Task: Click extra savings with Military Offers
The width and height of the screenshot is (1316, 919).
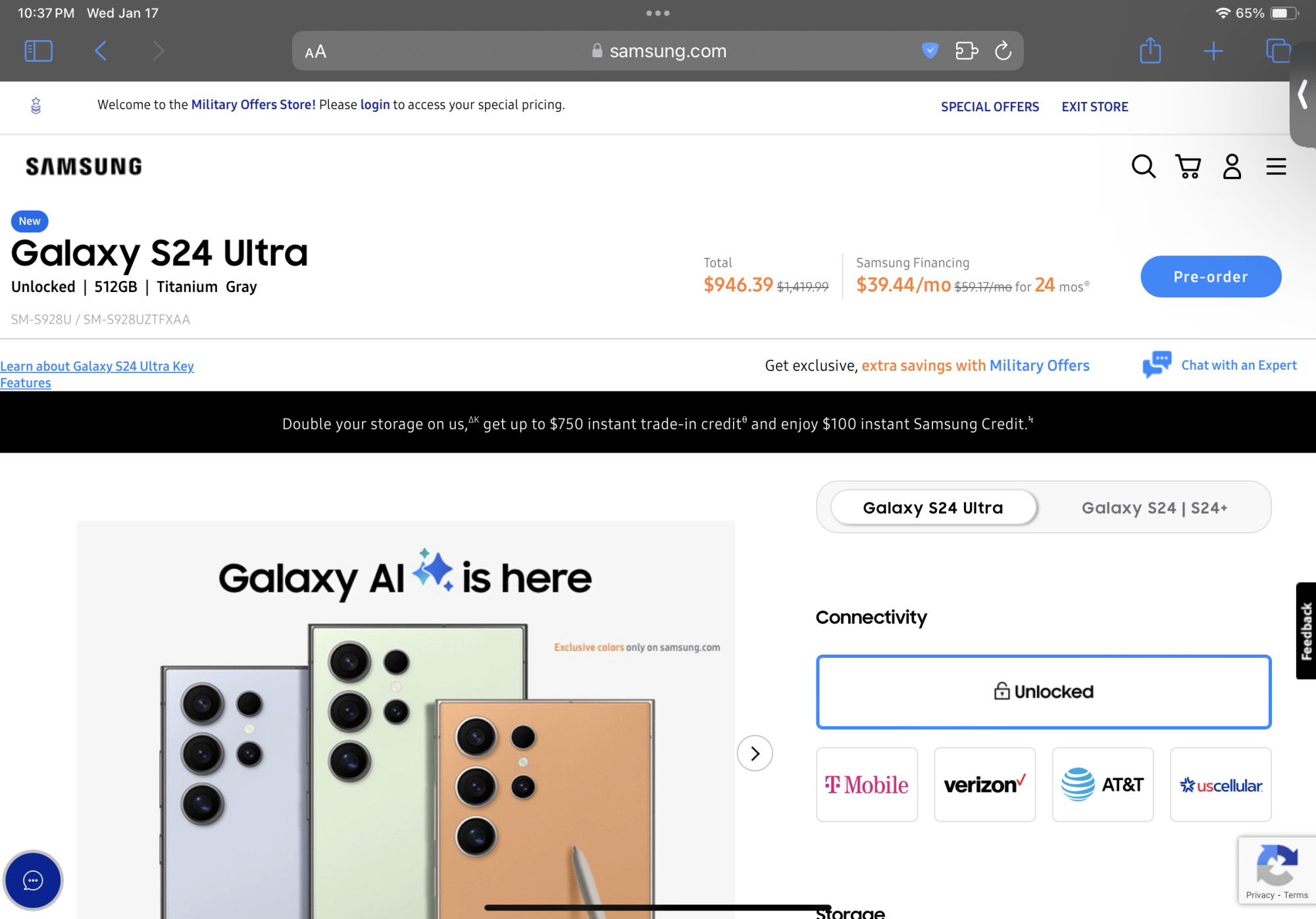Action: (x=975, y=365)
